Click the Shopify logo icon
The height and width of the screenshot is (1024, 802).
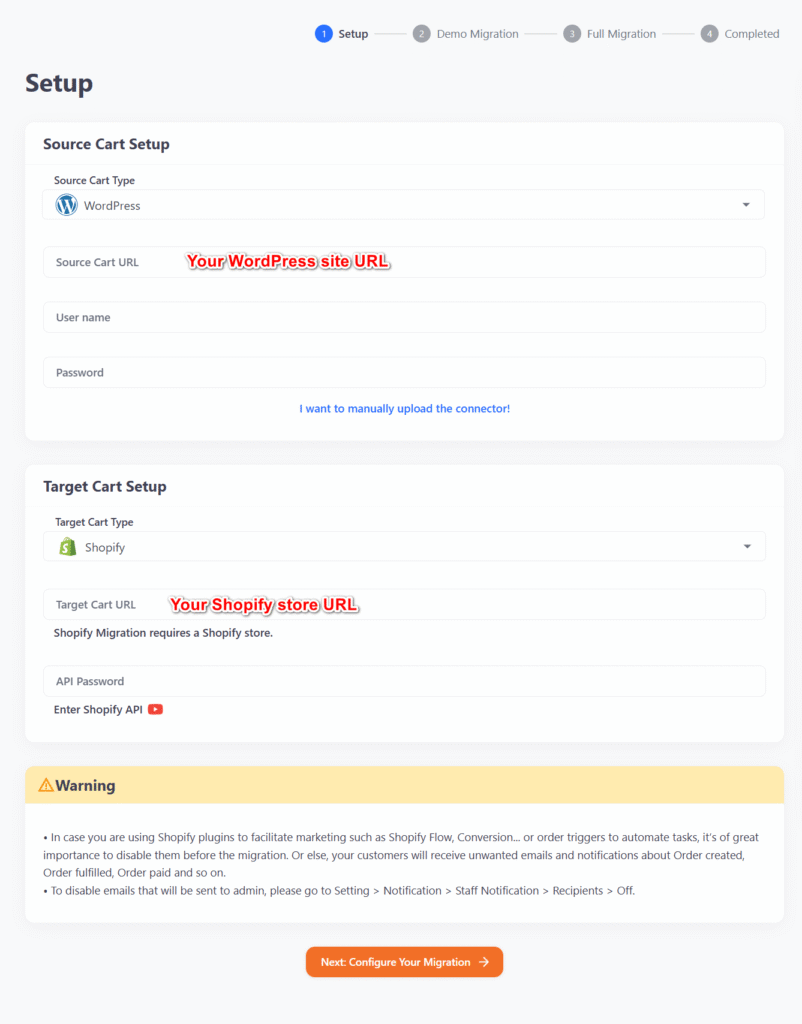pos(66,546)
